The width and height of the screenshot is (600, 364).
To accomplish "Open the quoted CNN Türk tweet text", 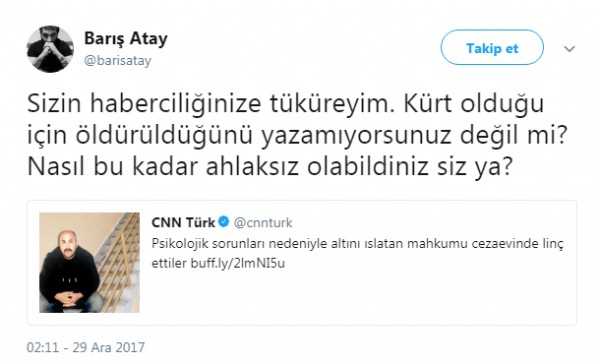I will [x=357, y=253].
